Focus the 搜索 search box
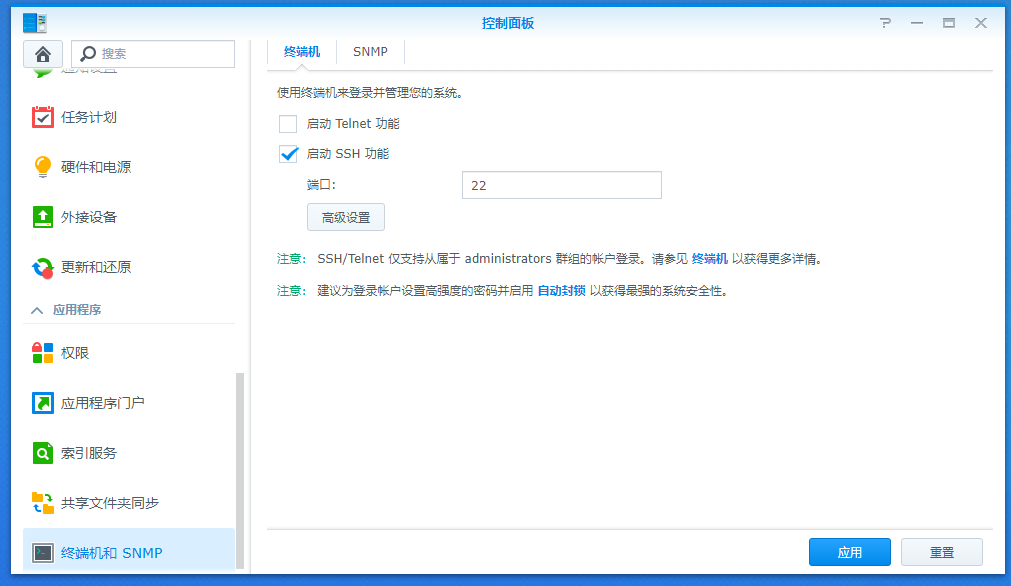Viewport: 1011px width, 586px height. [x=153, y=54]
